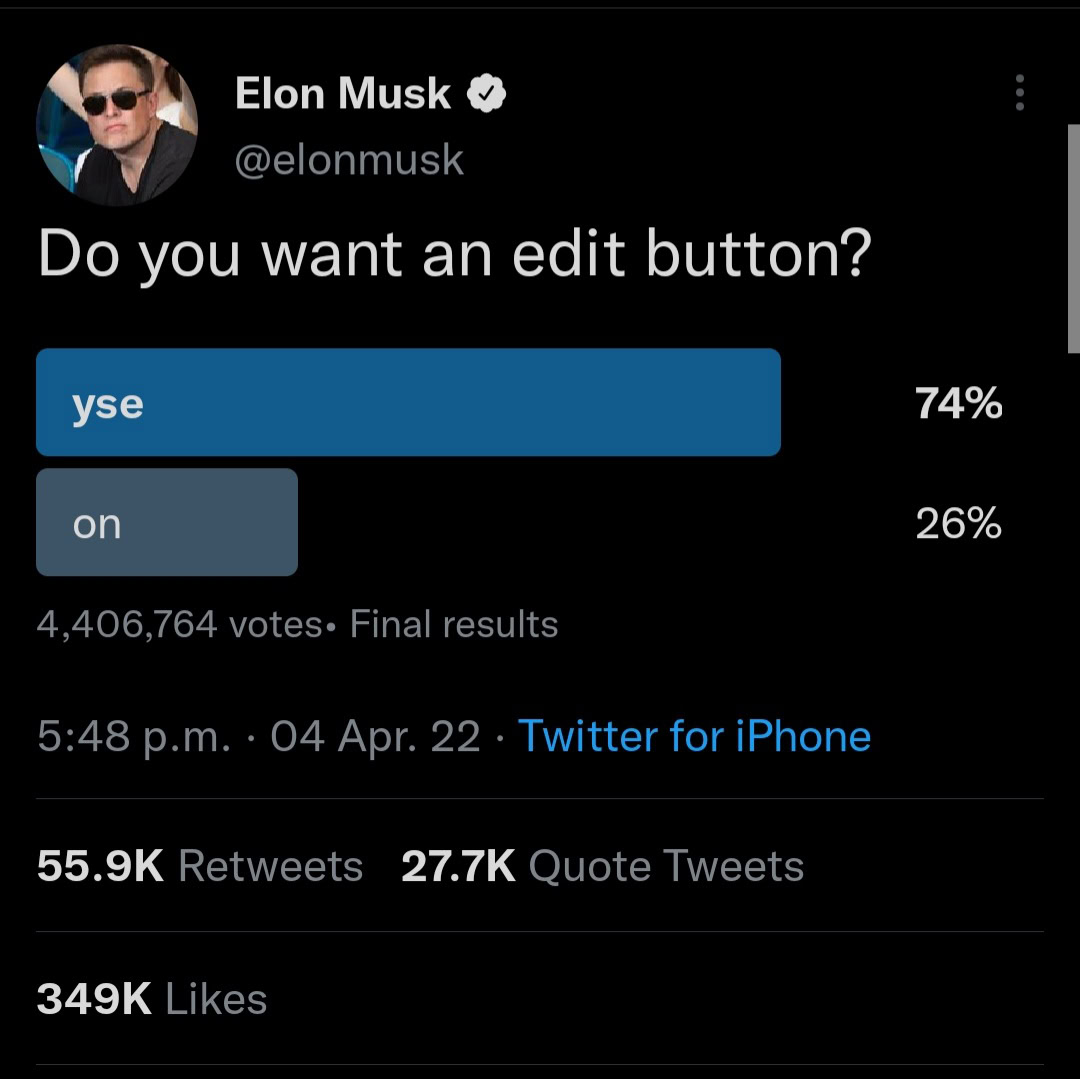Open Elon Musk's profile picture
The width and height of the screenshot is (1080, 1079).
117,125
